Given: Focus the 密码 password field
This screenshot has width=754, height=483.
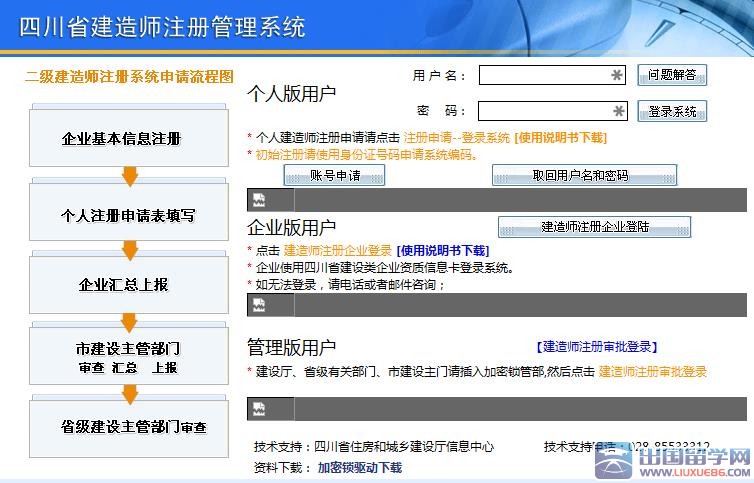Looking at the screenshot, I should [553, 111].
